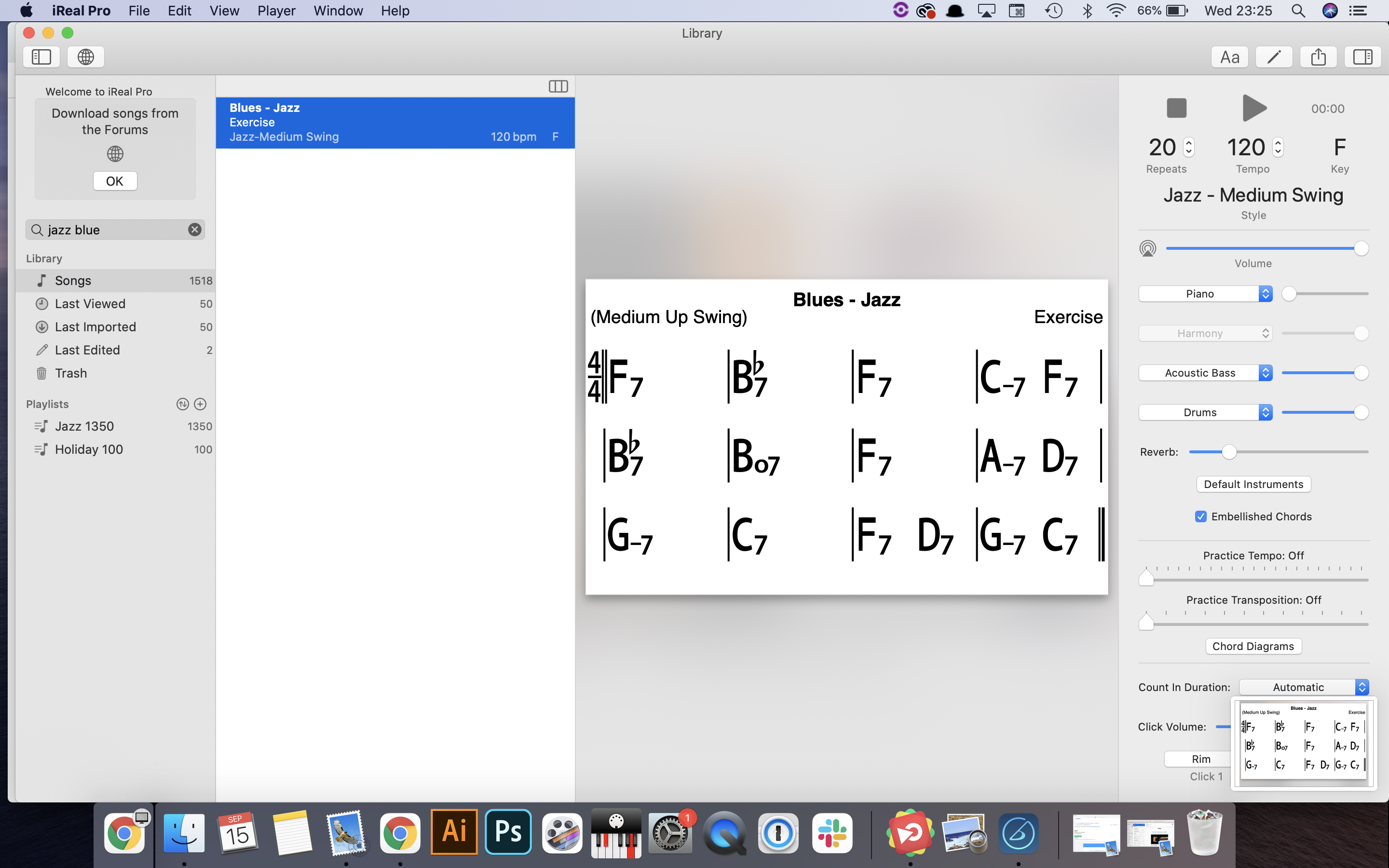Screen dimensions: 1389x868
Task: Open the Harmony instrument dropdown
Action: point(1205,334)
